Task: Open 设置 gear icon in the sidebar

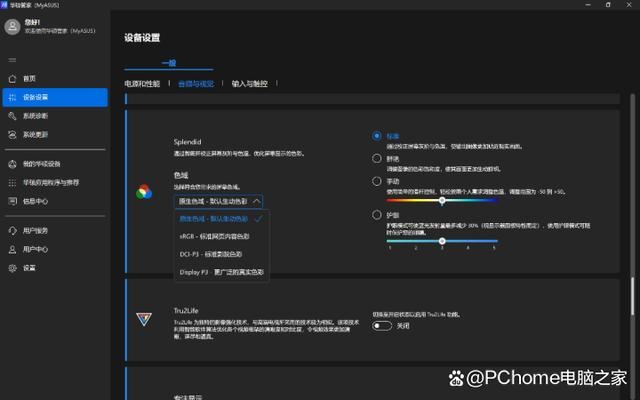Action: (12, 268)
